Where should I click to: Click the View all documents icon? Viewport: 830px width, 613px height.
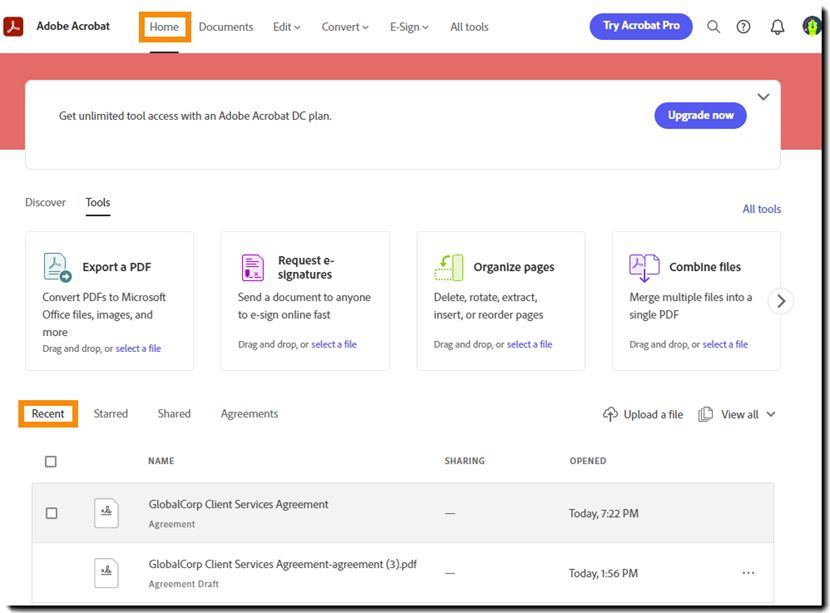705,414
